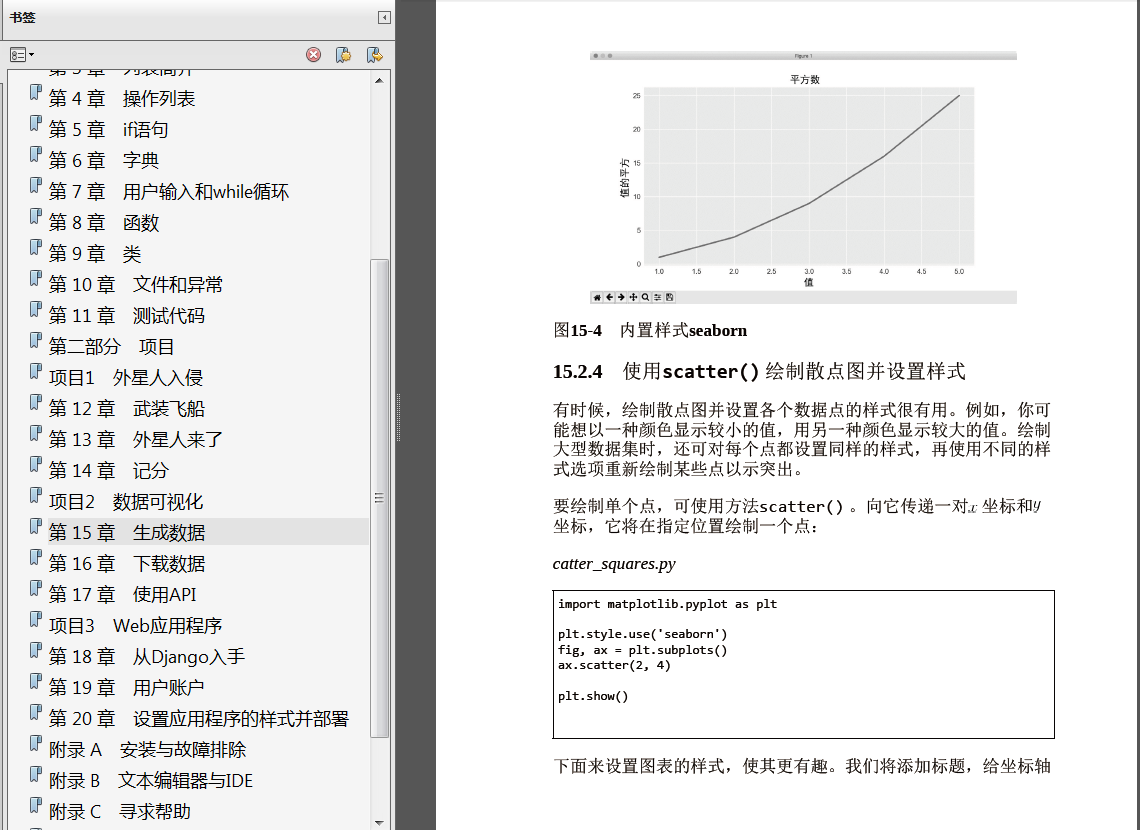This screenshot has height=830, width=1140.
Task: Click the bookmarks list scroll-down arrow
Action: [379, 822]
